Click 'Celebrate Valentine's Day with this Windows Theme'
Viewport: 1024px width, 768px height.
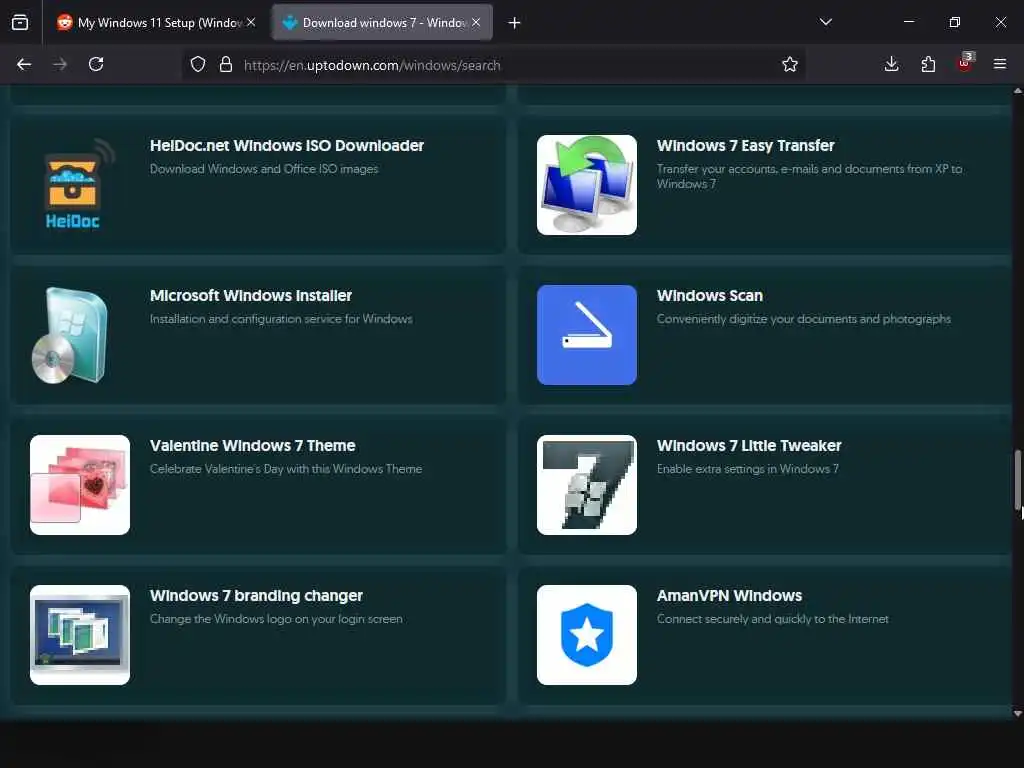[285, 470]
